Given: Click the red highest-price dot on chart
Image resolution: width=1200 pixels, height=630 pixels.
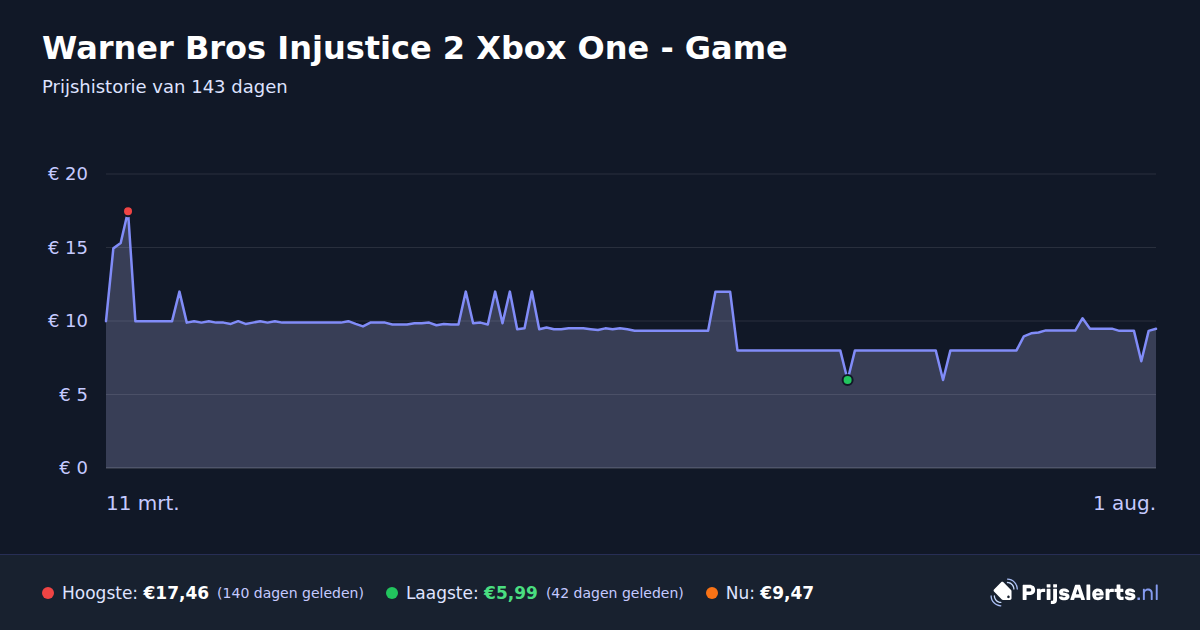Looking at the screenshot, I should (x=128, y=211).
